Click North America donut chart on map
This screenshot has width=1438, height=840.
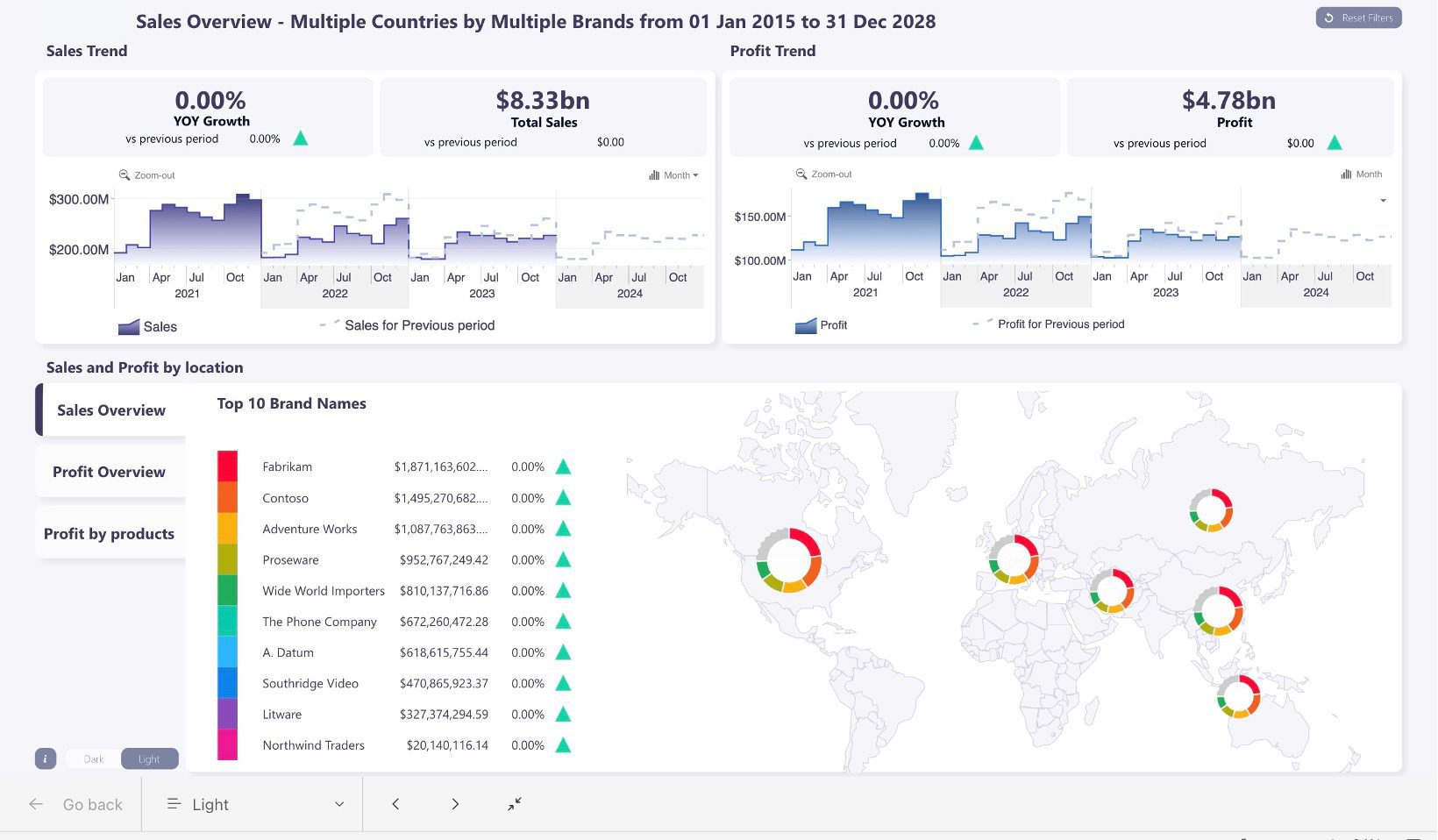(x=788, y=560)
